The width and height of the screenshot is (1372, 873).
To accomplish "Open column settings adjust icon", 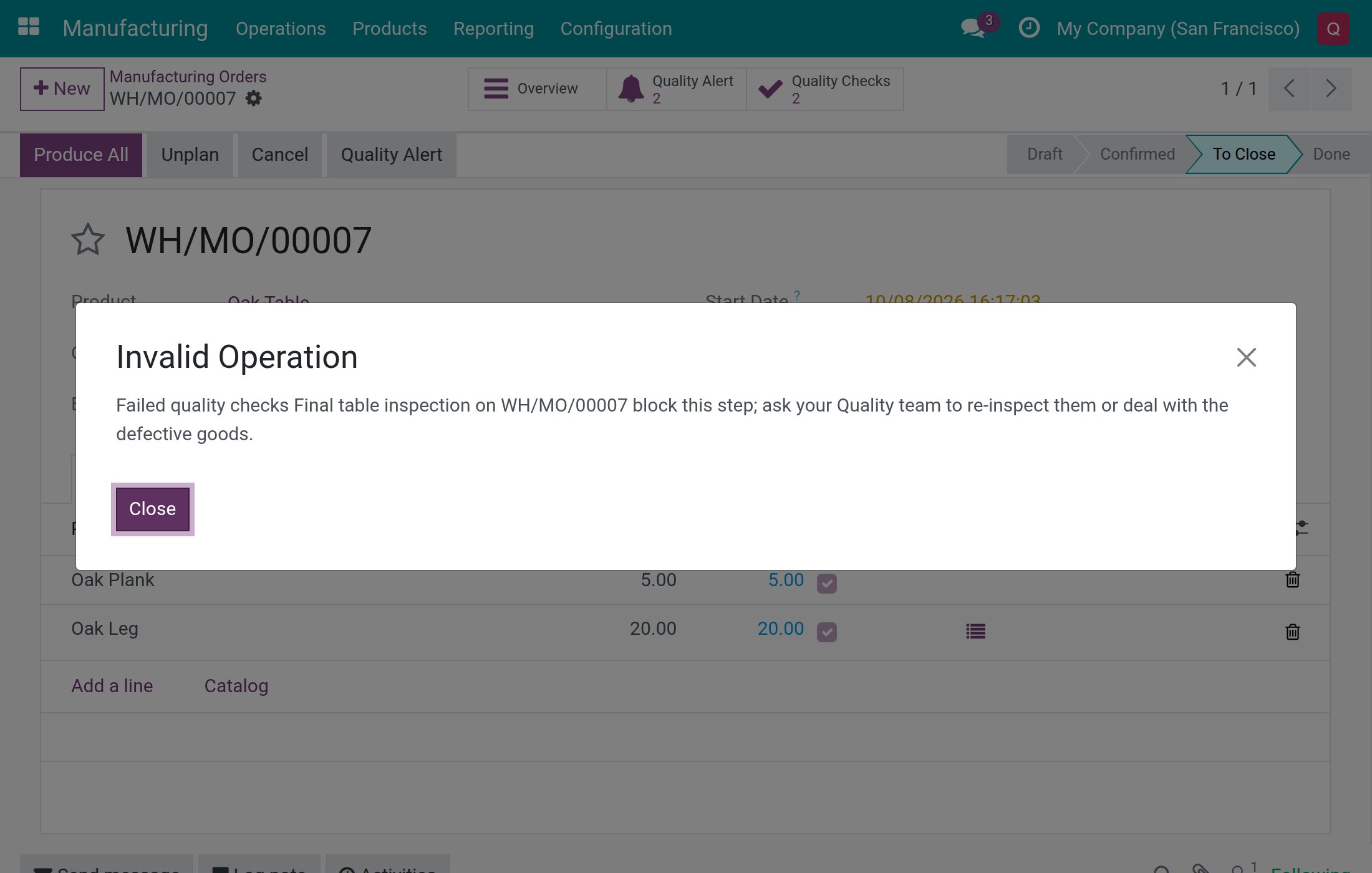I will click(1301, 529).
